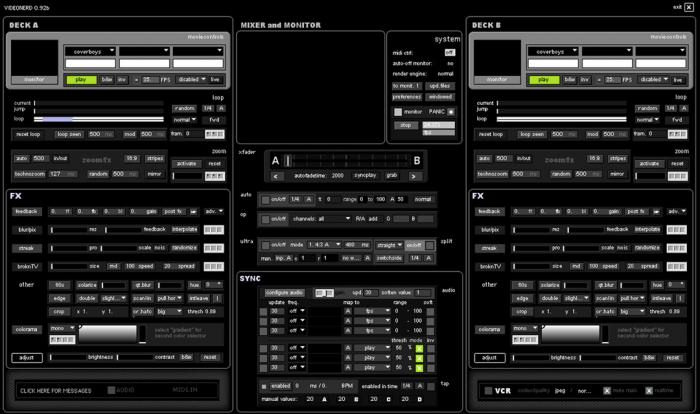Click the exit X button at top right
This screenshot has height=414, width=700.
pos(689,7)
